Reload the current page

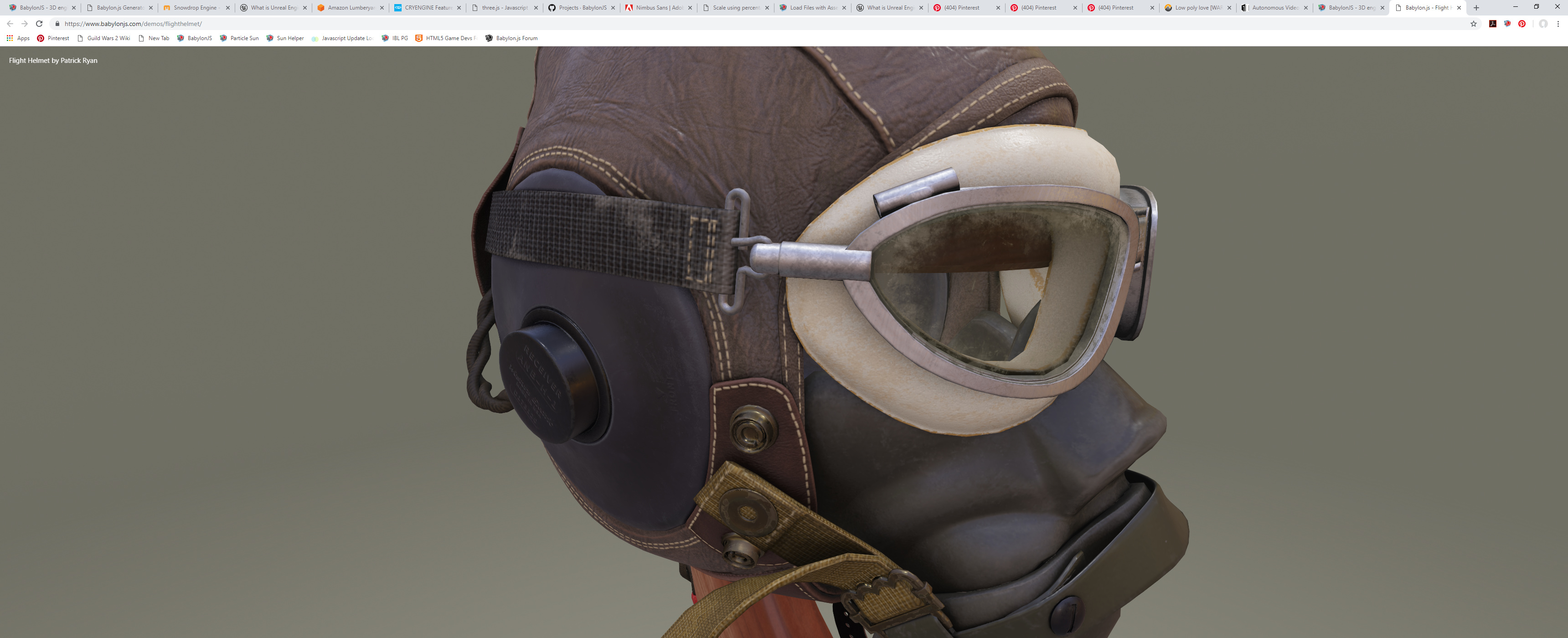click(40, 24)
